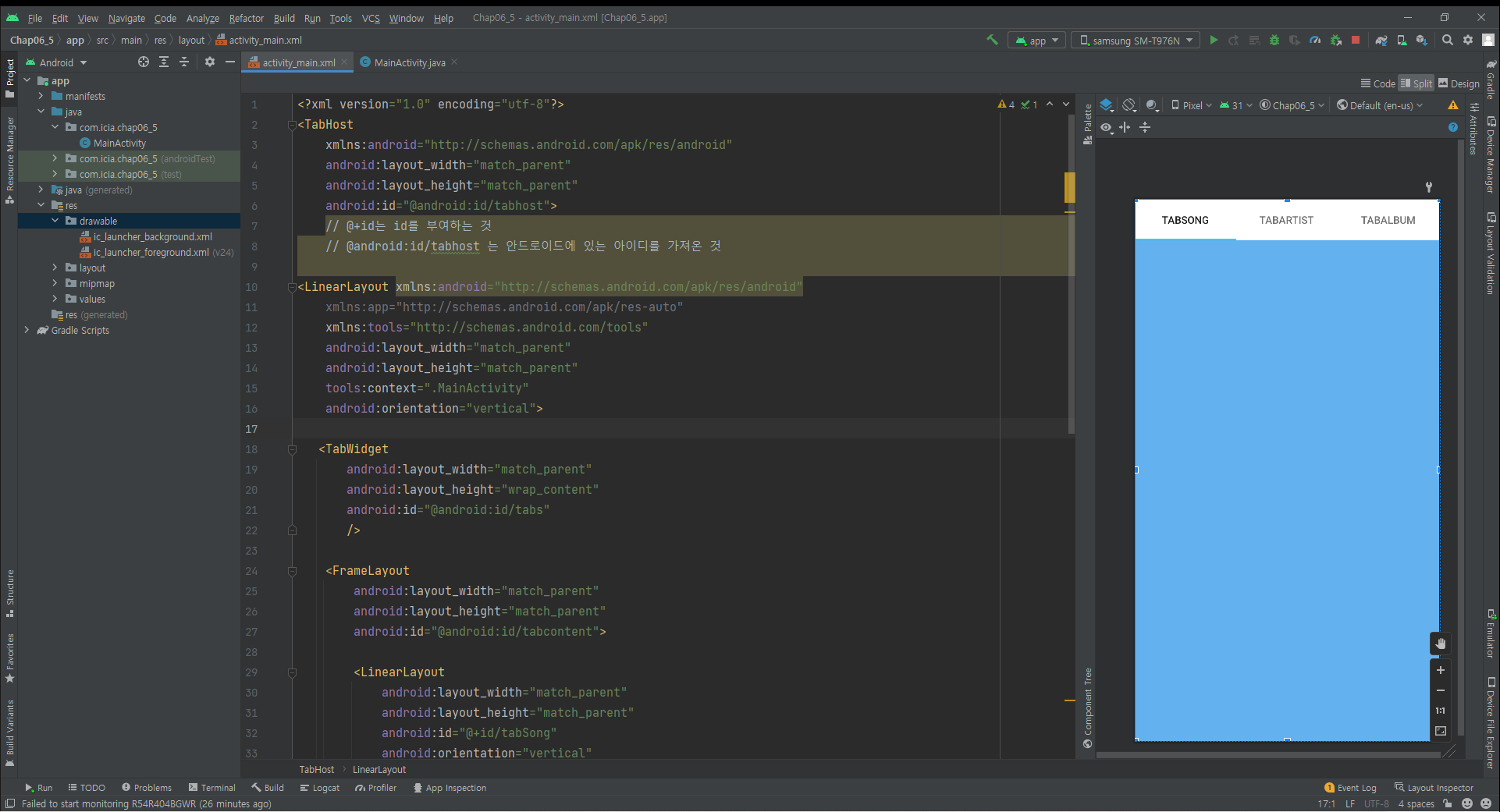Collapse all items in the Project panel
This screenshot has width=1500, height=812.
pyautogui.click(x=184, y=62)
